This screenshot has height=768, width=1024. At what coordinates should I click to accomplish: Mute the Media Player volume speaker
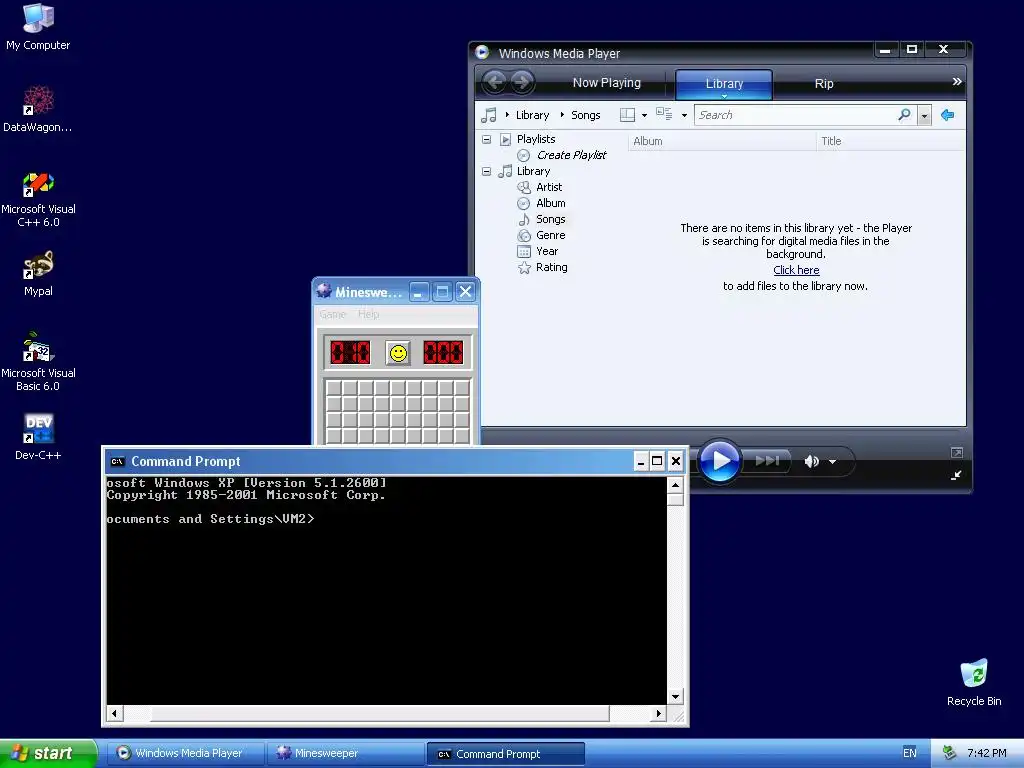click(x=811, y=462)
